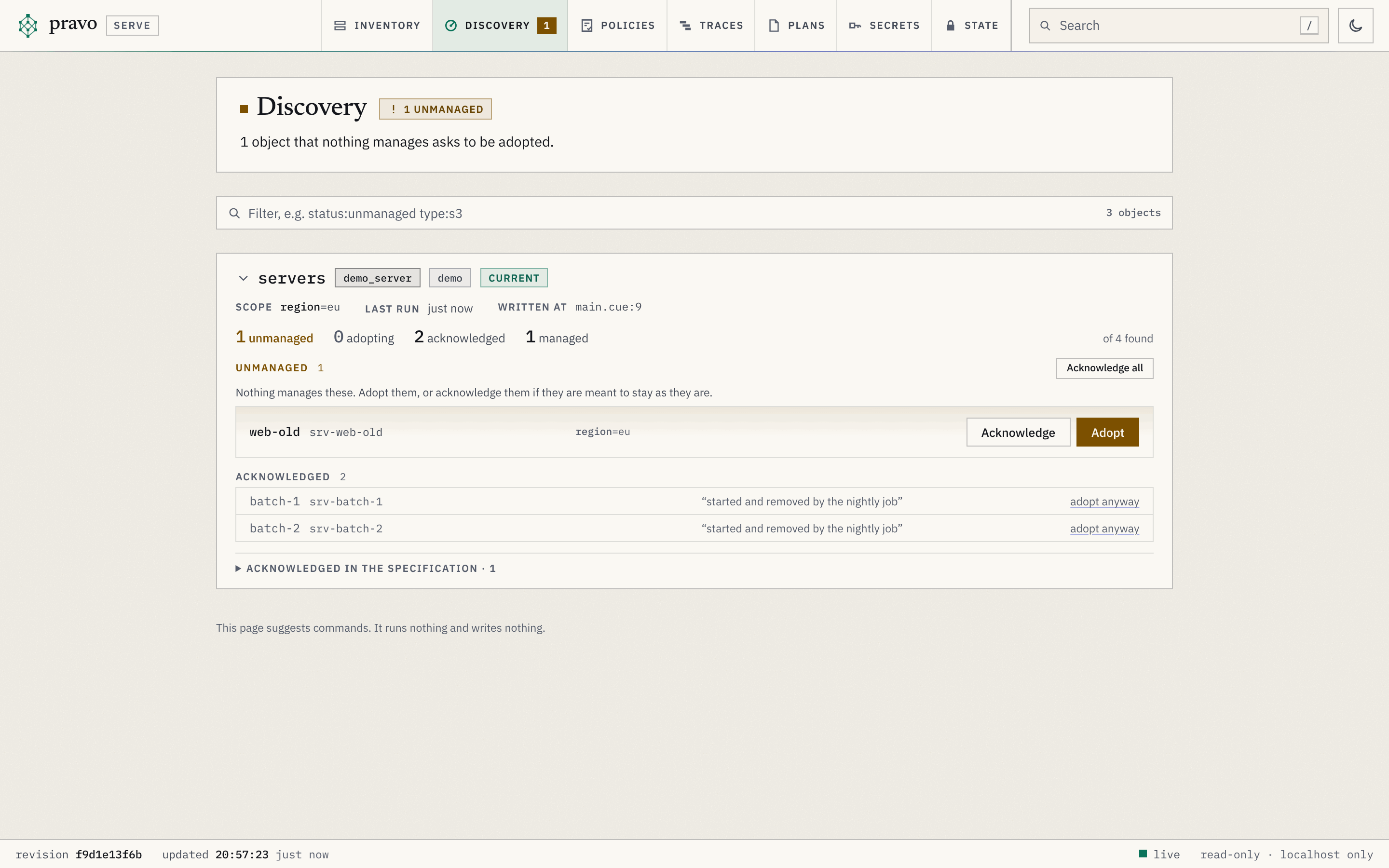Acknowledge the web-old server
The height and width of the screenshot is (868, 1389).
(1018, 432)
